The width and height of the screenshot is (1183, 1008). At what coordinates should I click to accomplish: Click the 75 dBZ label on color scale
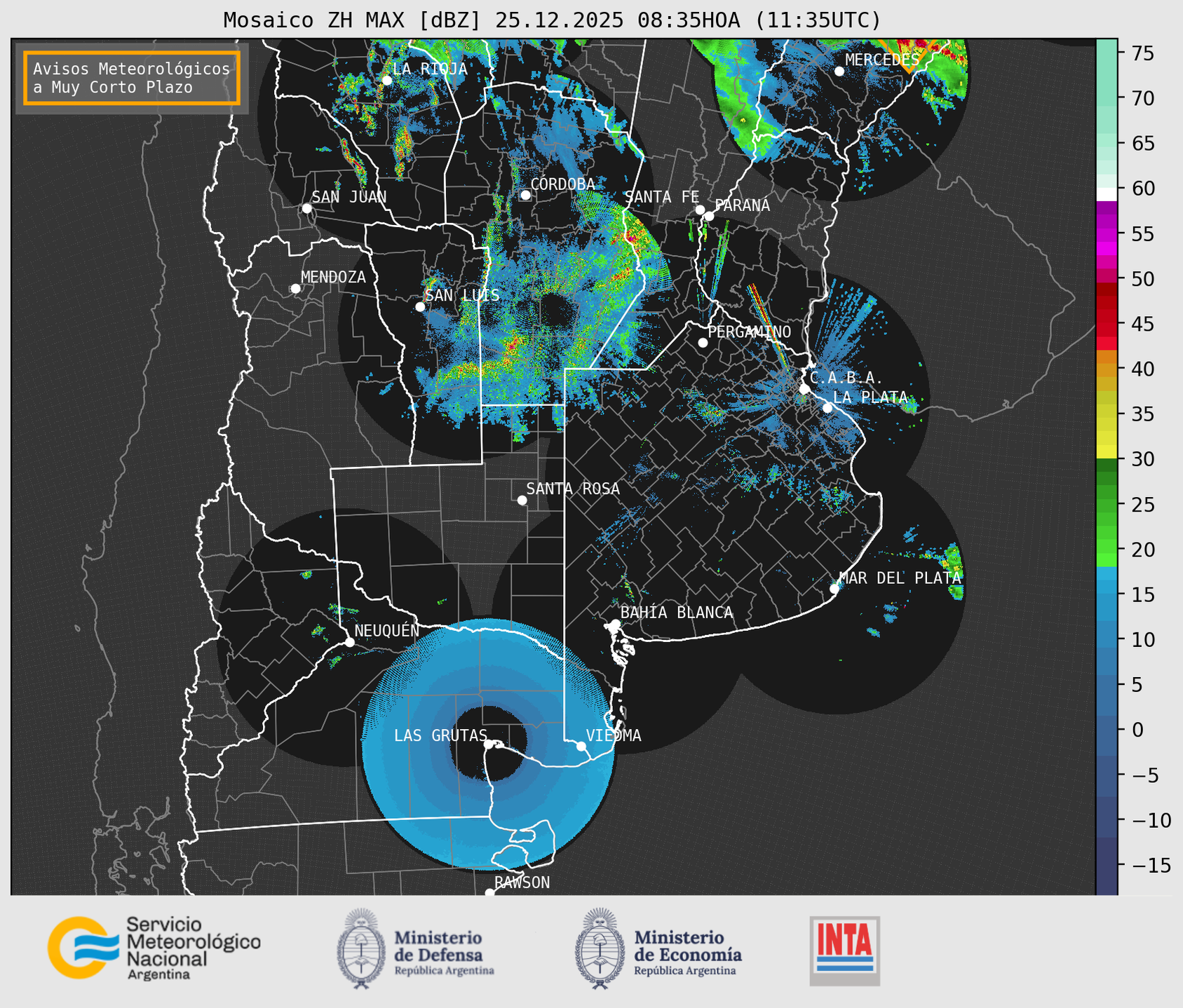pos(1143,53)
